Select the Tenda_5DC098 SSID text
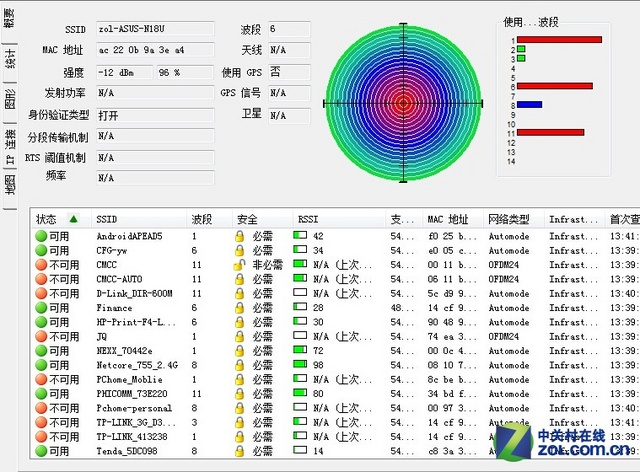 coord(127,451)
